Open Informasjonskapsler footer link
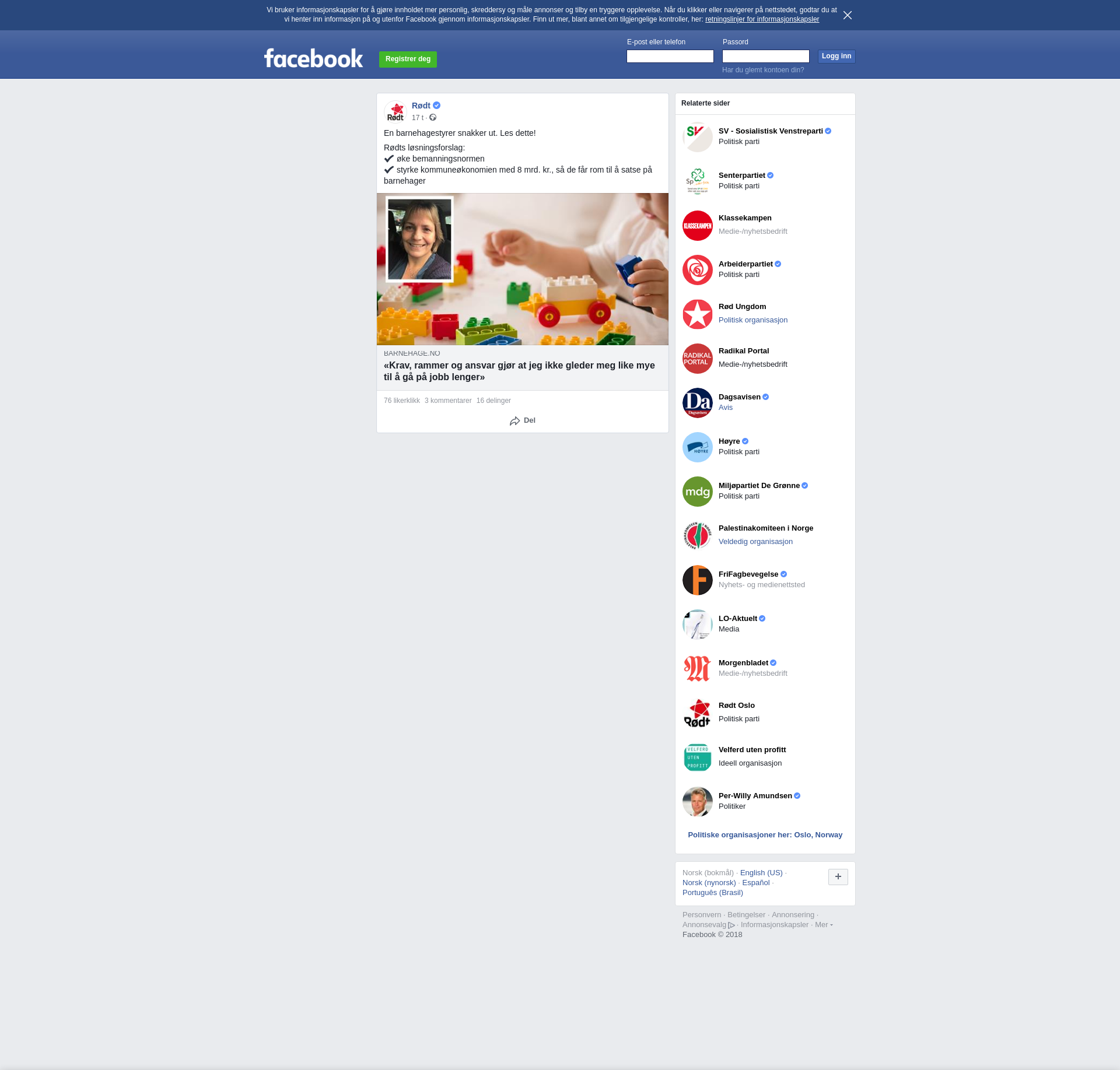Screen dimensions: 1120x1070 pos(775,925)
